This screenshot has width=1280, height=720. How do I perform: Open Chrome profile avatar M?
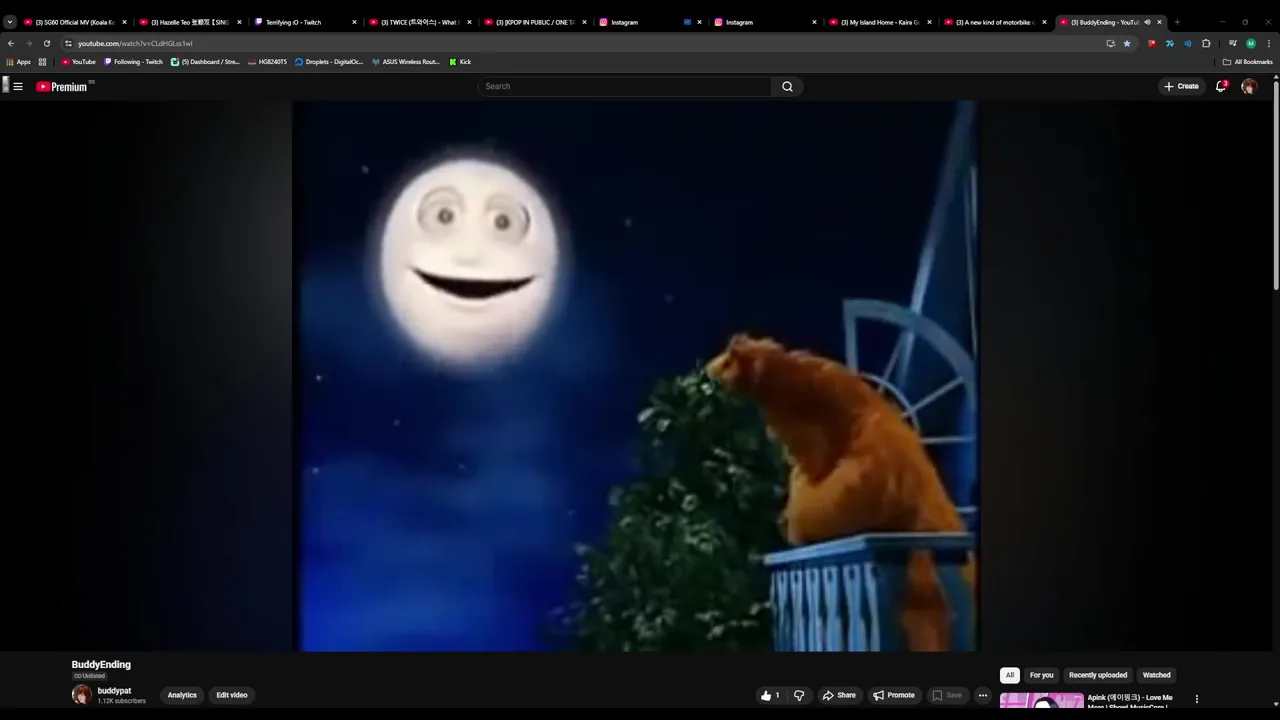point(1251,43)
